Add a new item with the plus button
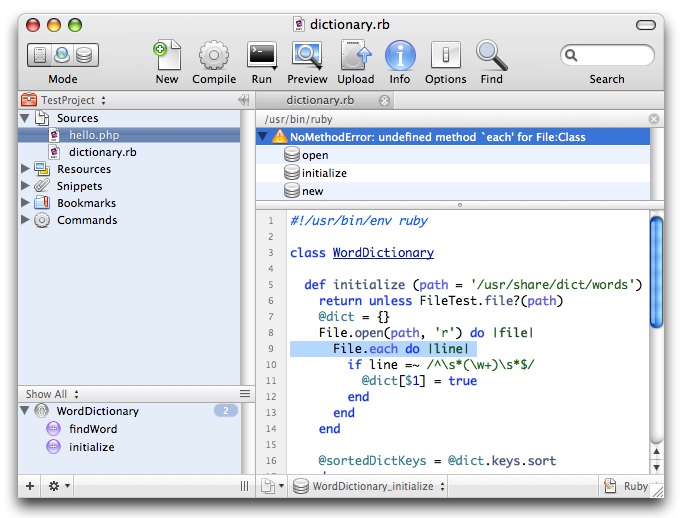681x518 pixels. 30,486
